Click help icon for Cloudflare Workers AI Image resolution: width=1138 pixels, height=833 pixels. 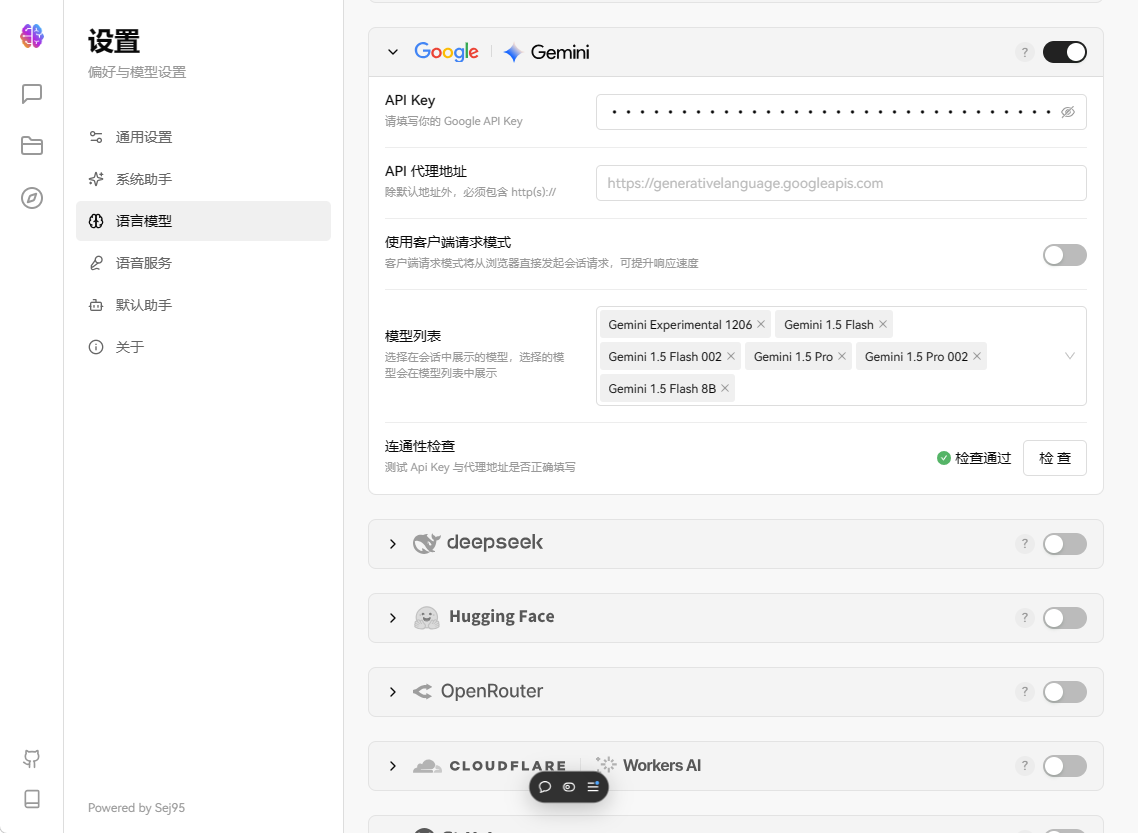(x=1024, y=766)
